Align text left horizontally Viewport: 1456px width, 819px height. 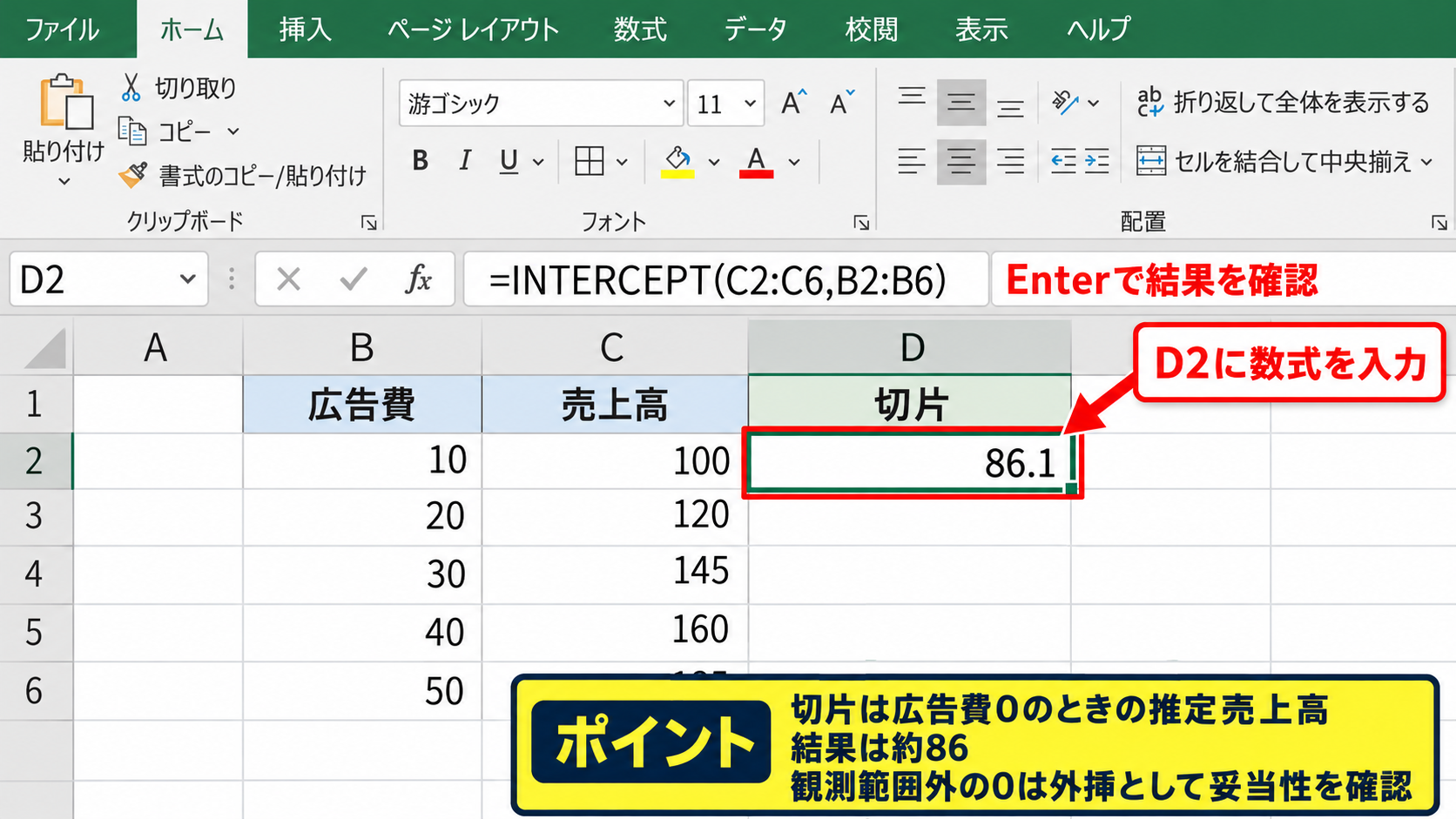tap(912, 162)
